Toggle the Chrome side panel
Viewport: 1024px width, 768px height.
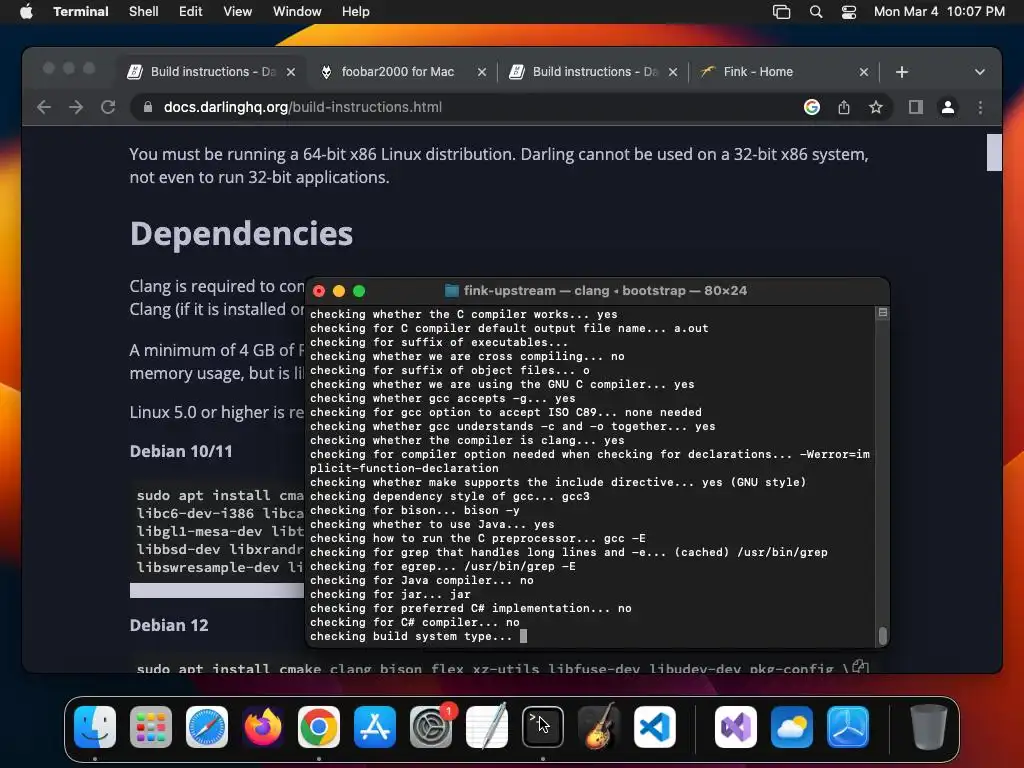(916, 107)
